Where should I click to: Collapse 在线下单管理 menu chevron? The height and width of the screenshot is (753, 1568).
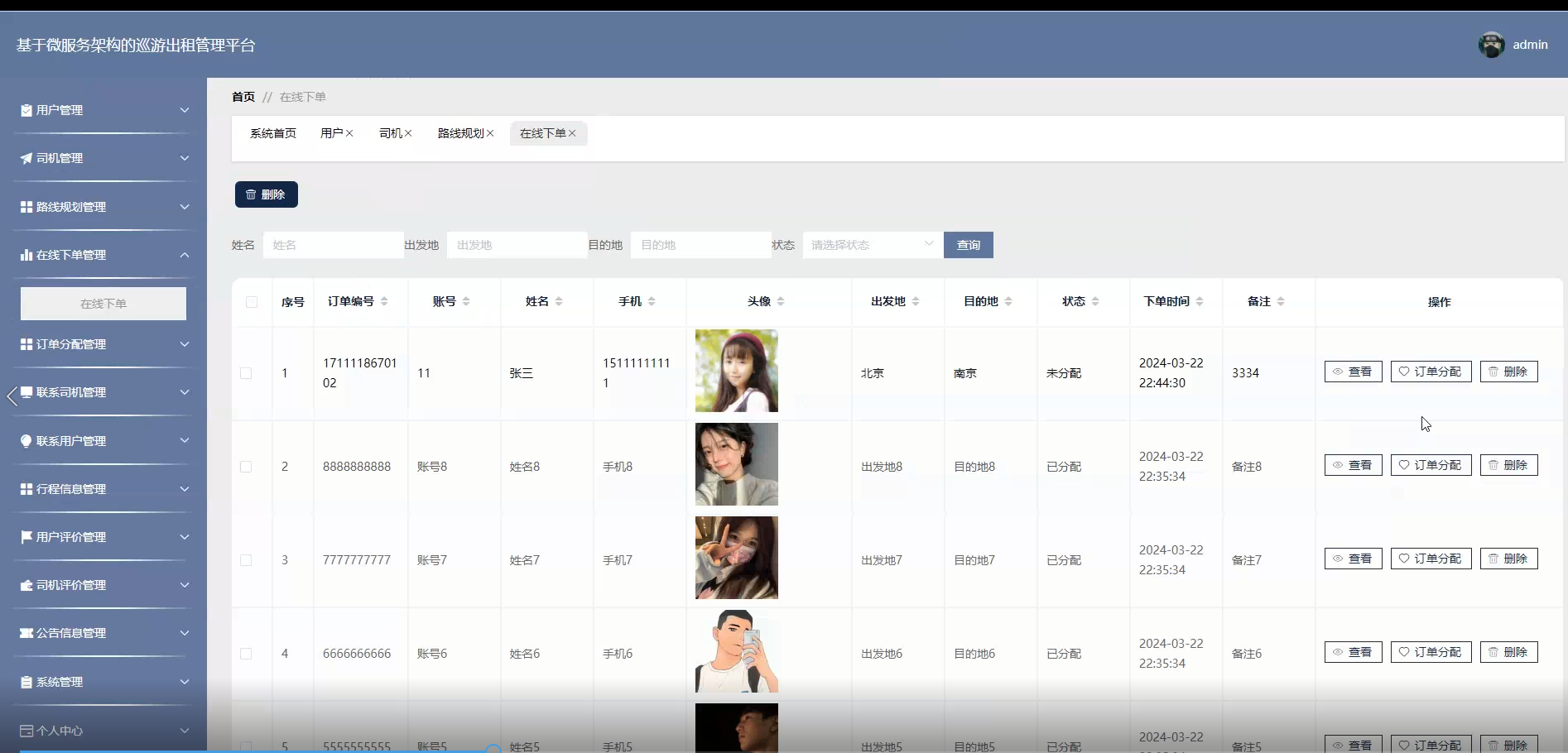pyautogui.click(x=185, y=255)
